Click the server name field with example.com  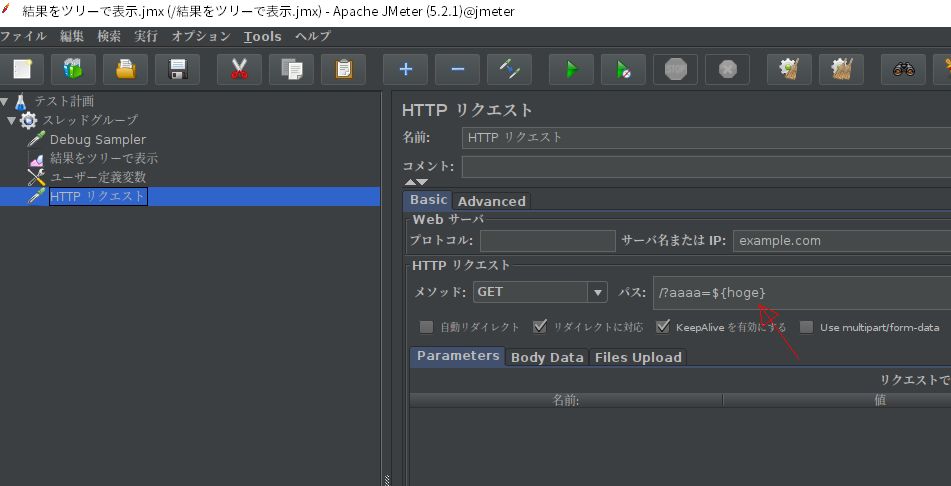(x=842, y=241)
